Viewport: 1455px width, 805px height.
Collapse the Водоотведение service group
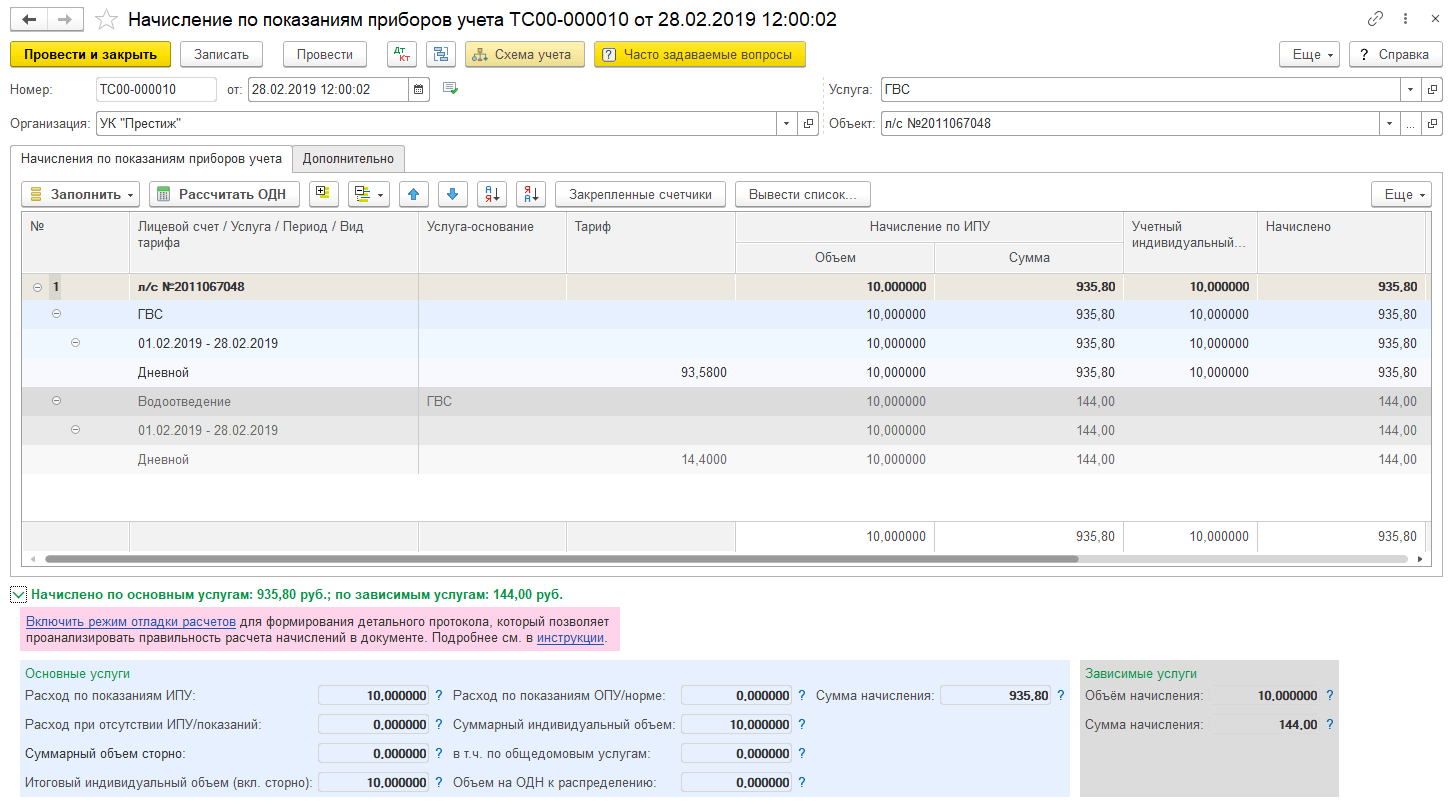coord(56,401)
